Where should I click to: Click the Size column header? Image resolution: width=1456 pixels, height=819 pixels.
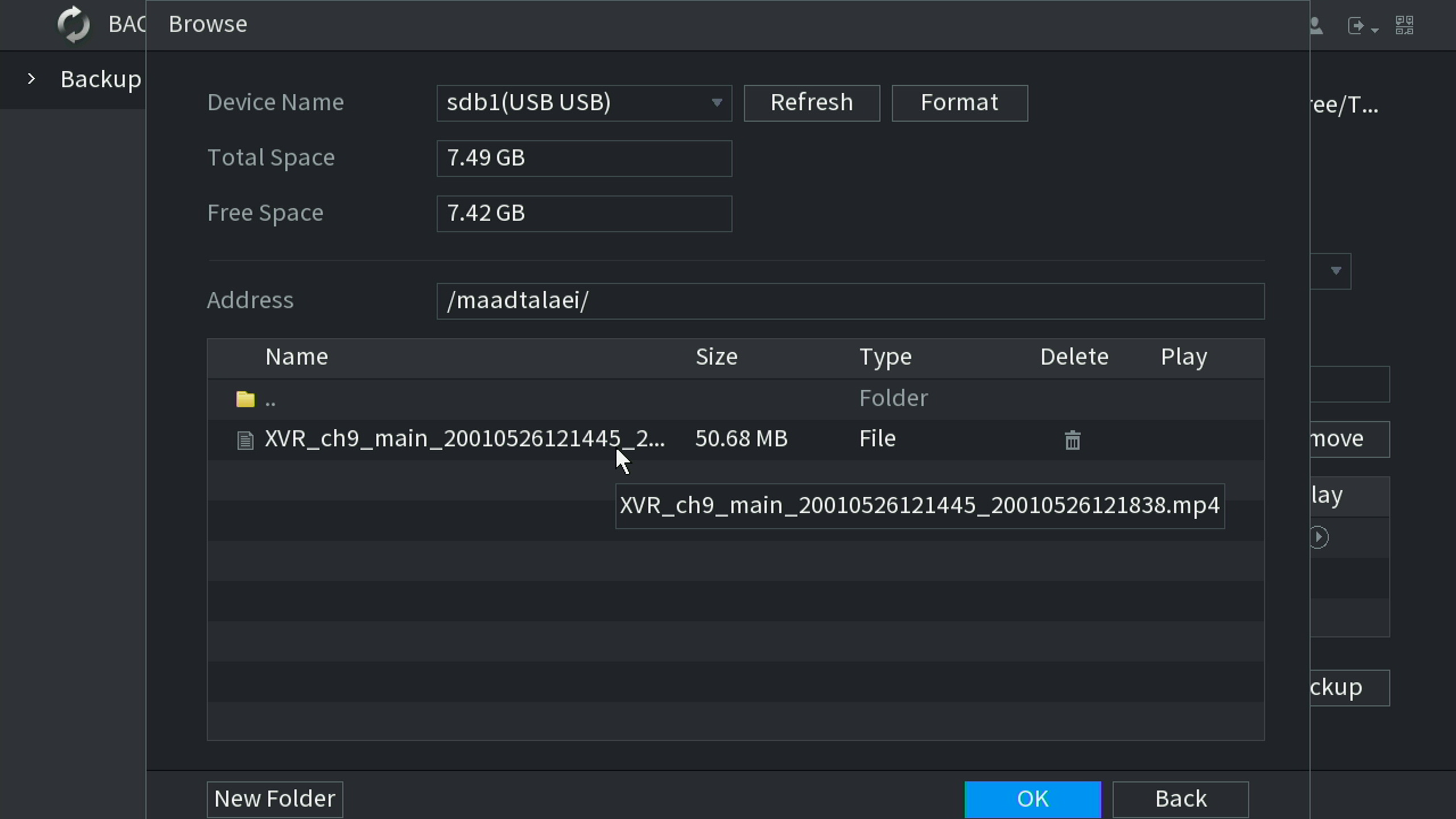pyautogui.click(x=716, y=357)
